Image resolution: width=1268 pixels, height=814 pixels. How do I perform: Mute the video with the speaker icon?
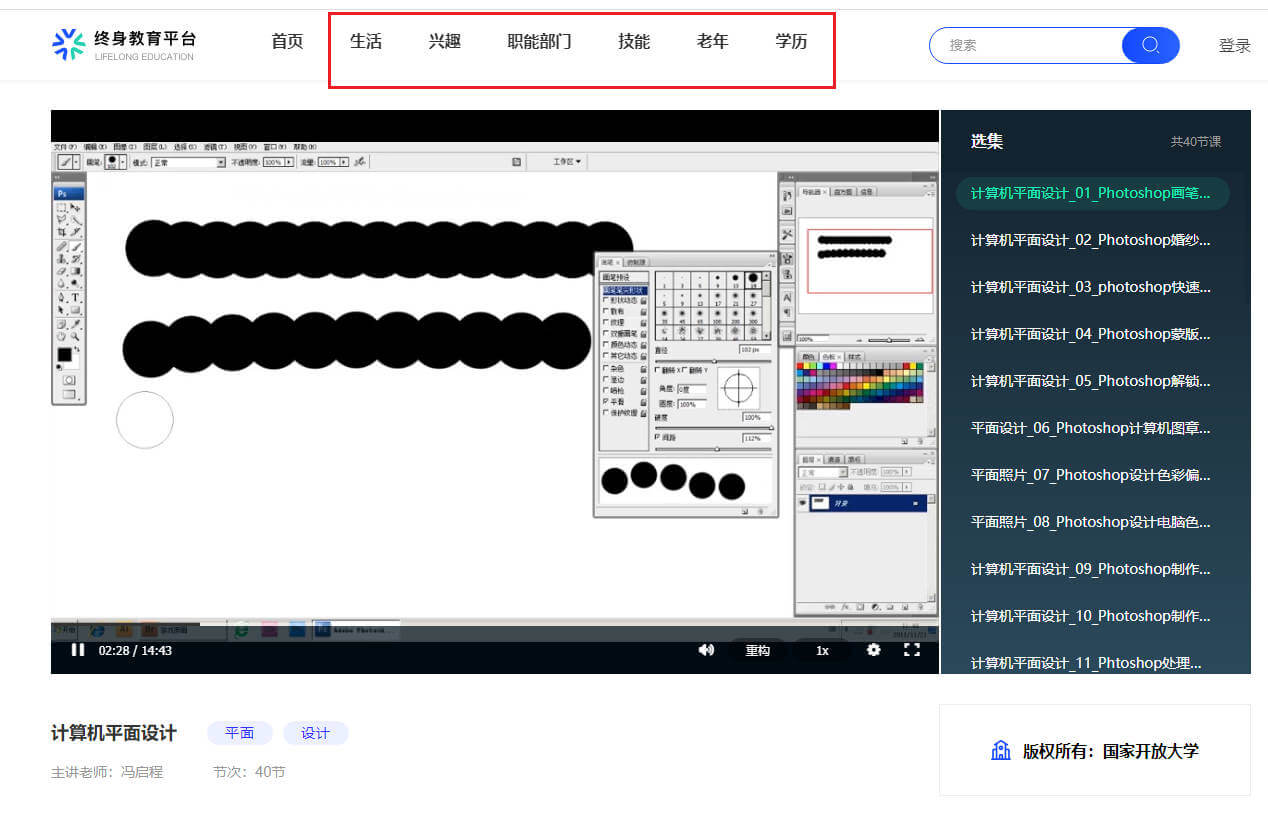706,650
